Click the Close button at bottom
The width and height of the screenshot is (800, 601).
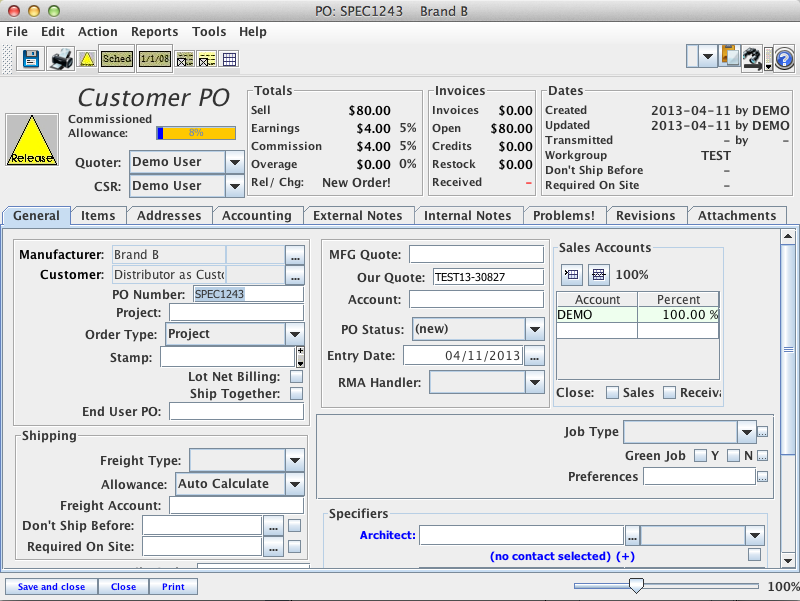tap(123, 587)
